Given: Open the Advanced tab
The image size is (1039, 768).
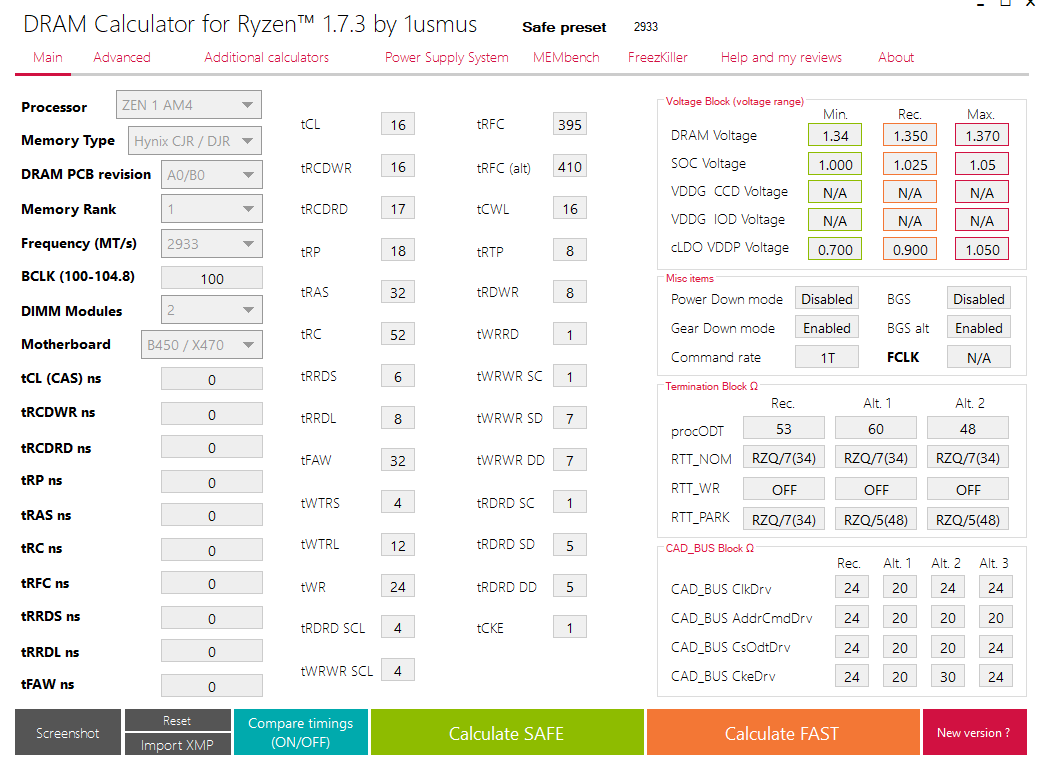Looking at the screenshot, I should click(x=122, y=57).
